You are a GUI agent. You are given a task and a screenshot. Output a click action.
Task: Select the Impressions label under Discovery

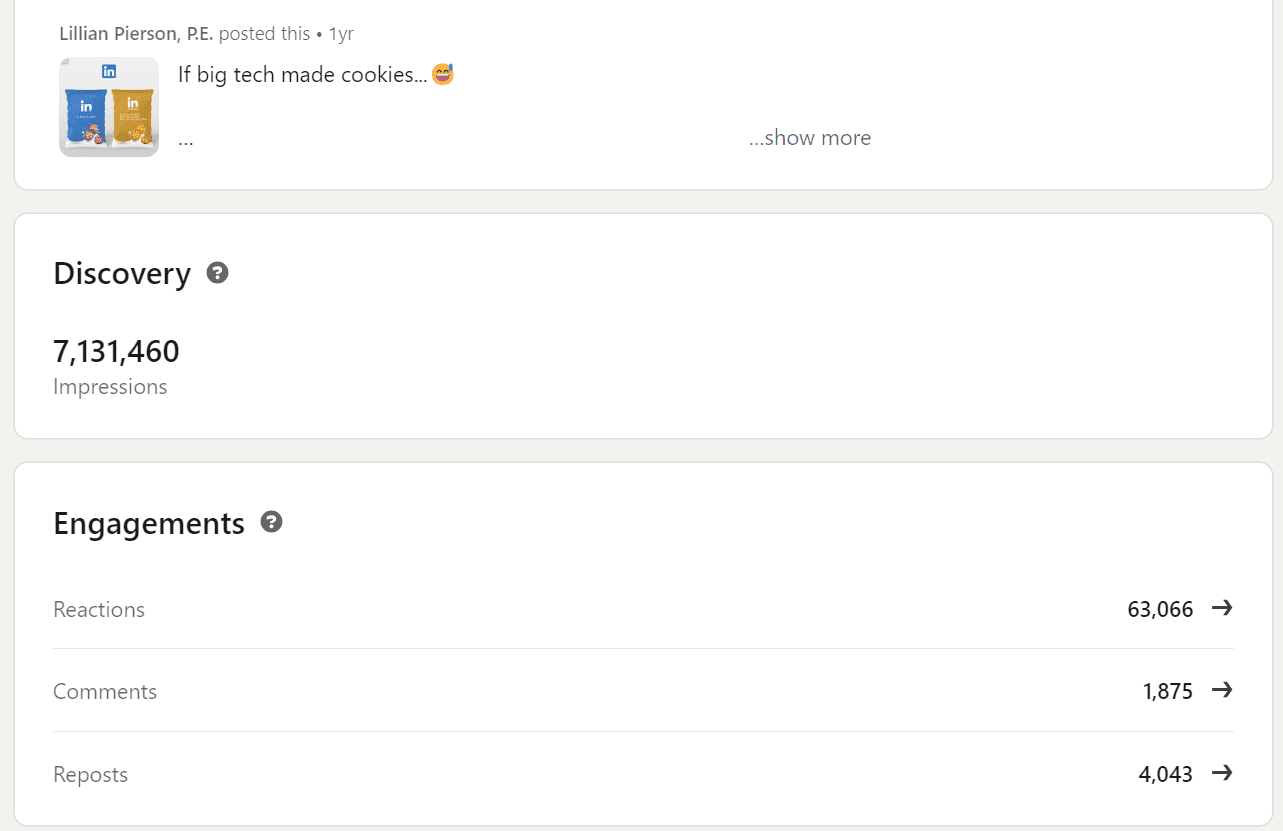coord(110,387)
